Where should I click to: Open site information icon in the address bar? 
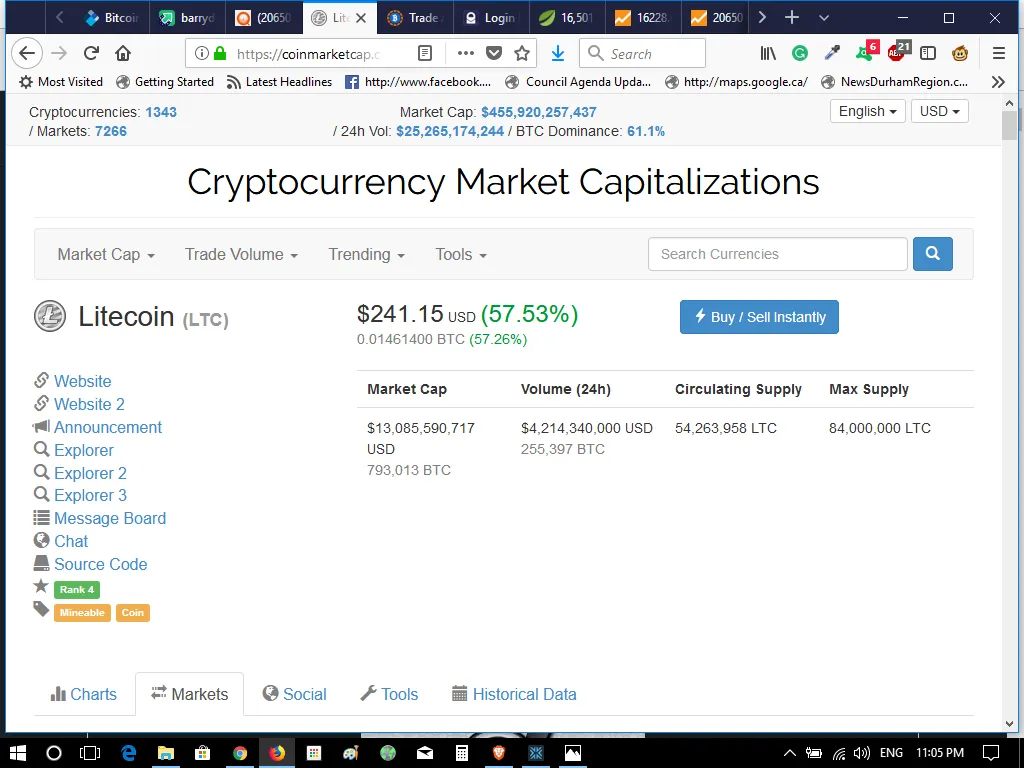[x=202, y=54]
